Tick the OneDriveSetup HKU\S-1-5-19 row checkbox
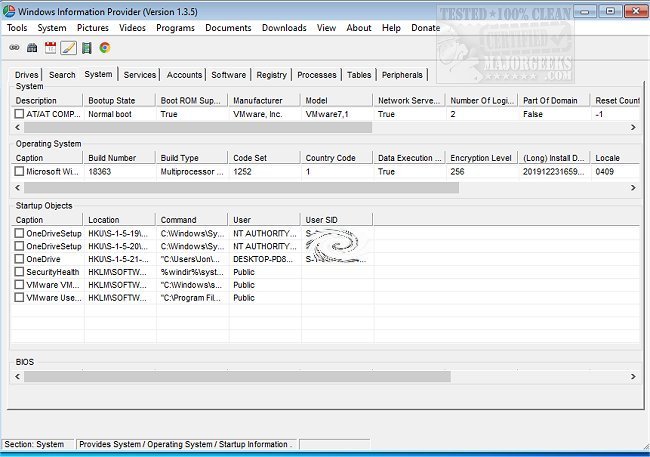 click(x=19, y=233)
